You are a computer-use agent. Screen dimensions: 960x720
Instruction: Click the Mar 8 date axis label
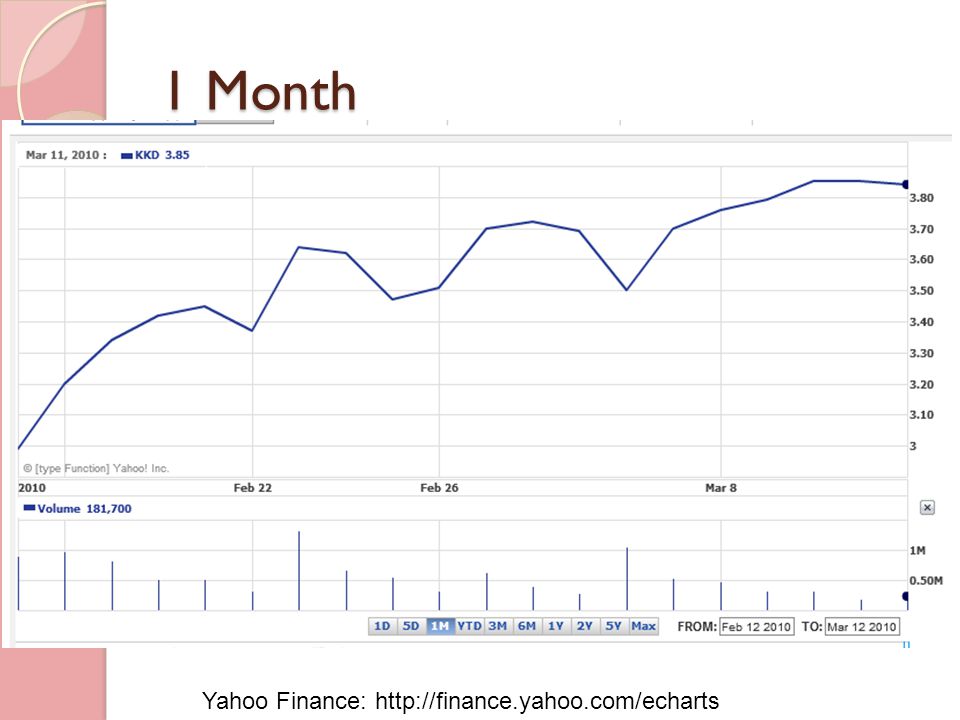click(721, 488)
